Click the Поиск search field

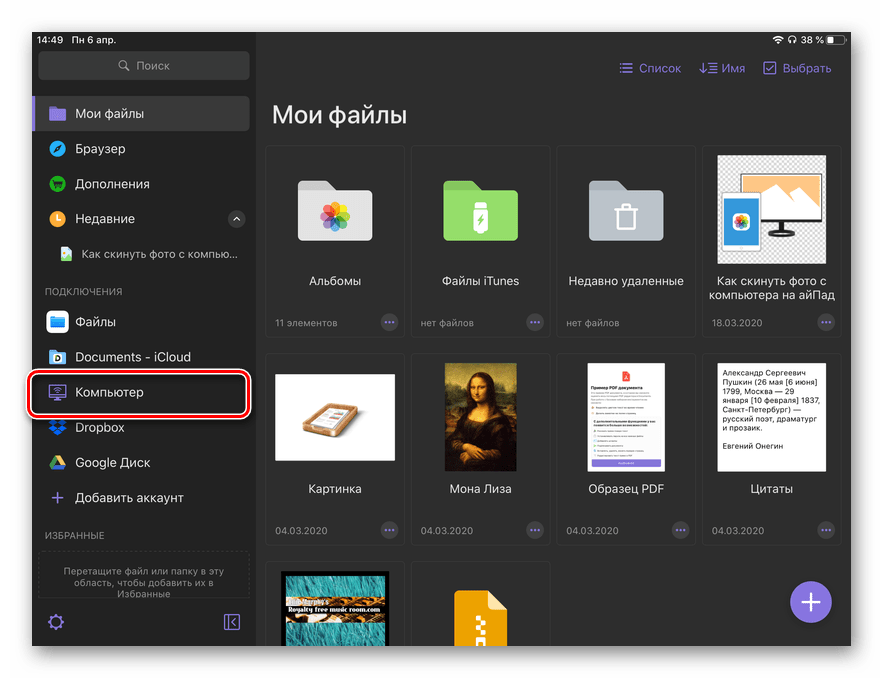[x=144, y=65]
